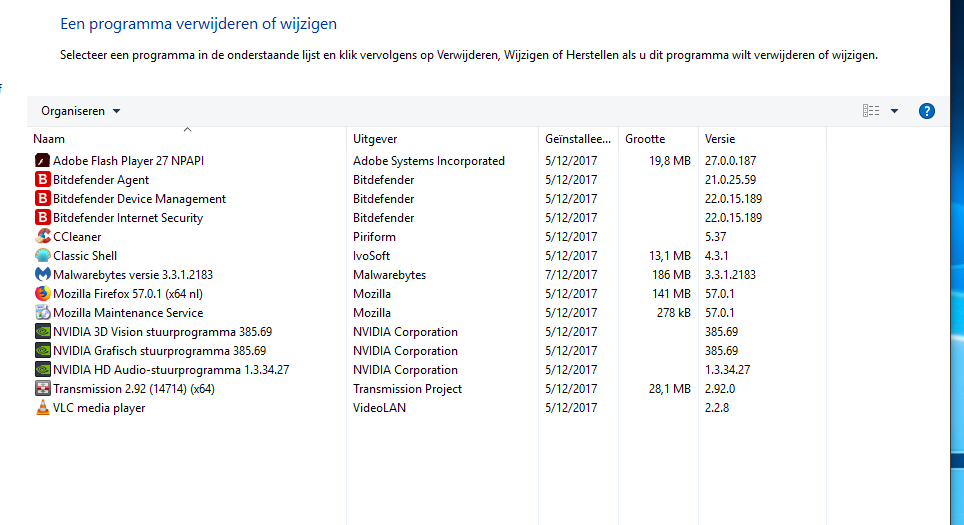The height and width of the screenshot is (525, 964).
Task: Select the Classic Shell entry name
Action: pyautogui.click(x=85, y=256)
